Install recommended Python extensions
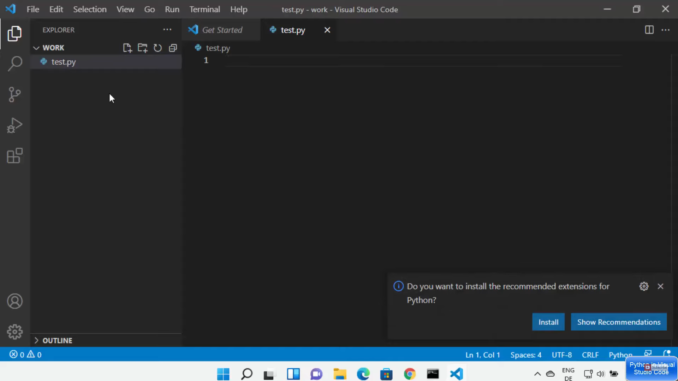The height and width of the screenshot is (381, 678). pos(548,322)
